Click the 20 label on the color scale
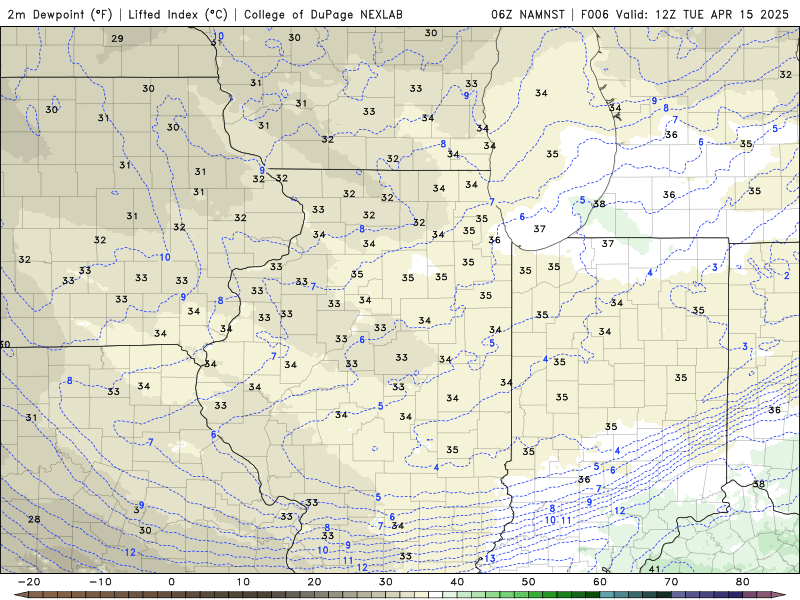Image resolution: width=800 pixels, height=600 pixels. pyautogui.click(x=314, y=582)
